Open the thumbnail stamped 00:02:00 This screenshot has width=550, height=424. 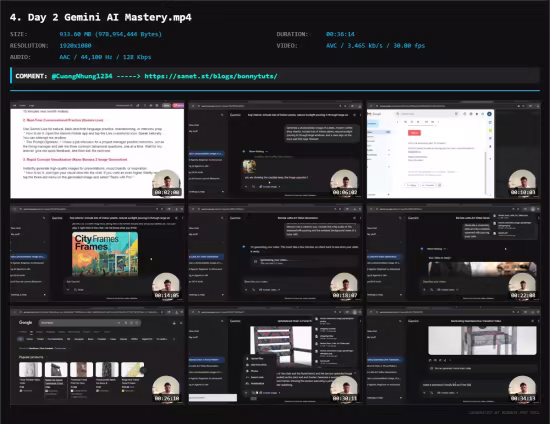click(97, 150)
